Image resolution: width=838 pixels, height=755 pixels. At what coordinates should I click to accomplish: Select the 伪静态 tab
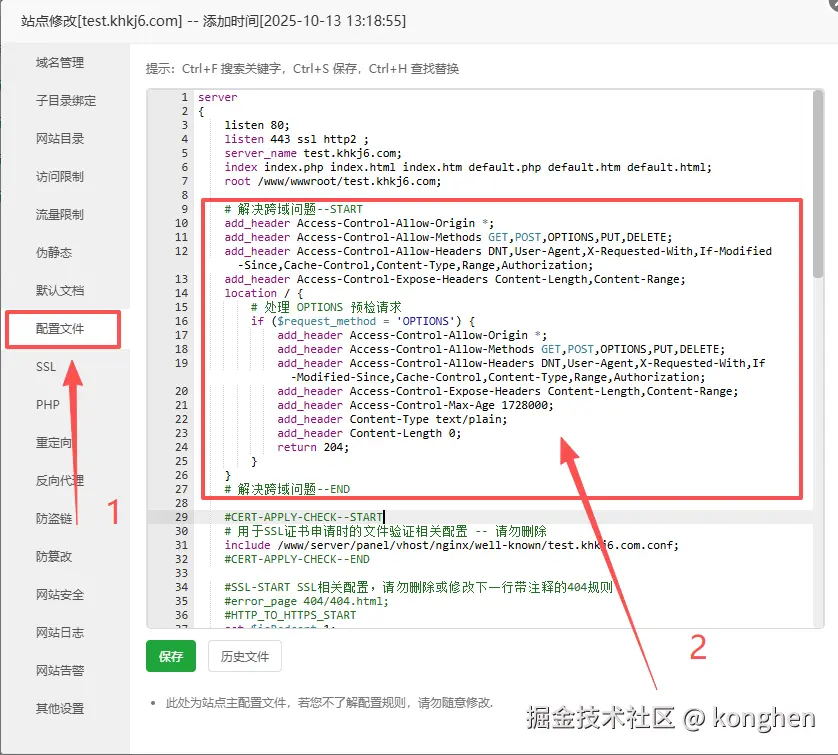(x=54, y=252)
